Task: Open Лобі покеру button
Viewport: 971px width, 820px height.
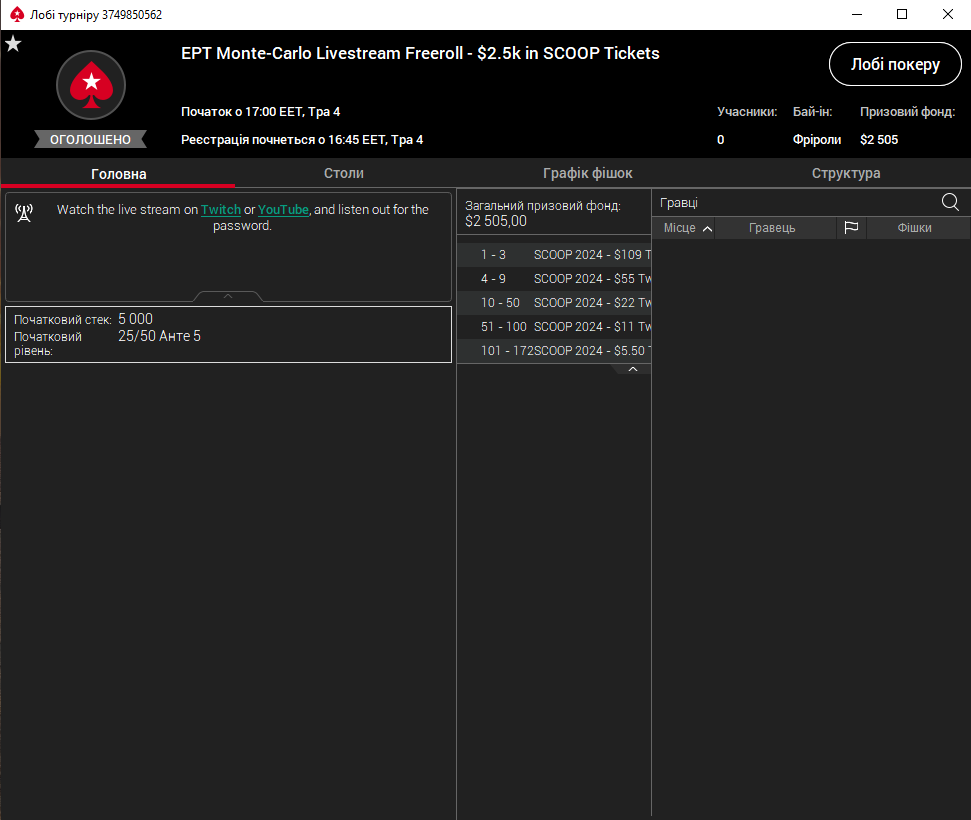Action: [x=895, y=64]
